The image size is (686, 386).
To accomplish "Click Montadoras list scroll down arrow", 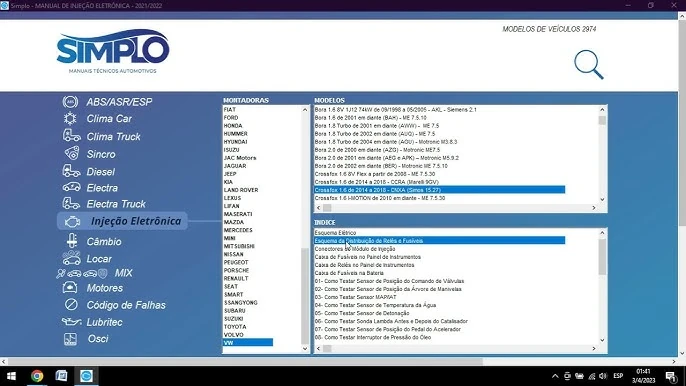I will point(305,349).
